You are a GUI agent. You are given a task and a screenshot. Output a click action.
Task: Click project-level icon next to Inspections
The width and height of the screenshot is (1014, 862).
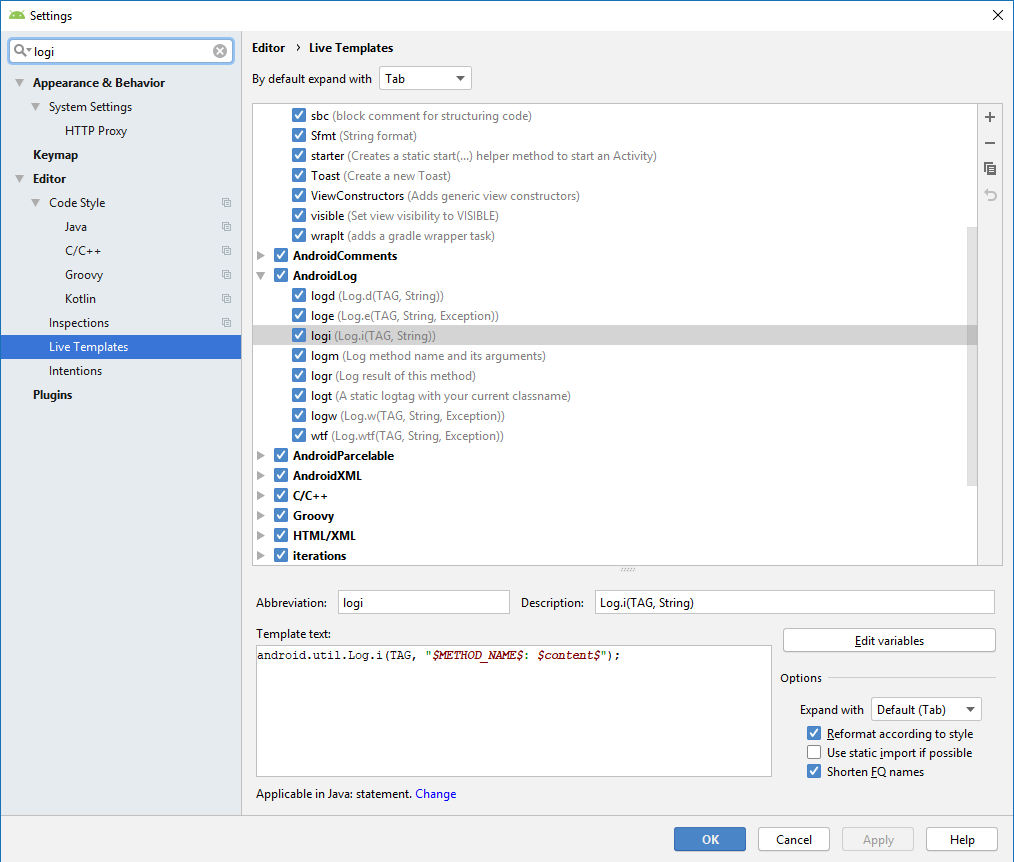226,322
